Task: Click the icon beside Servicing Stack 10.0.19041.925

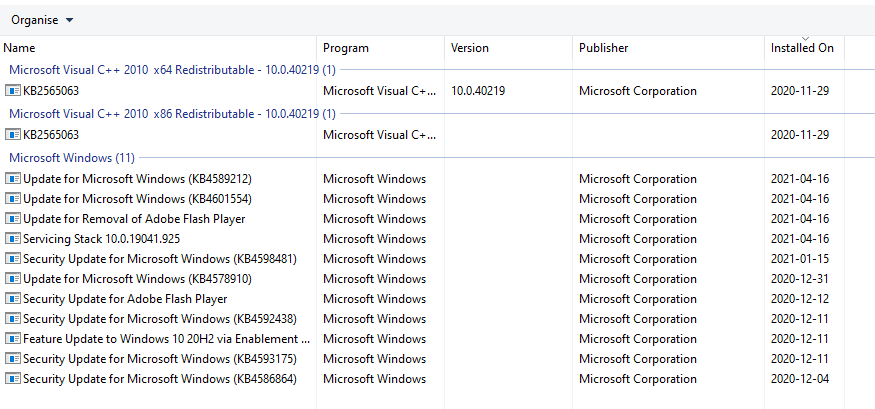Action: (x=13, y=239)
